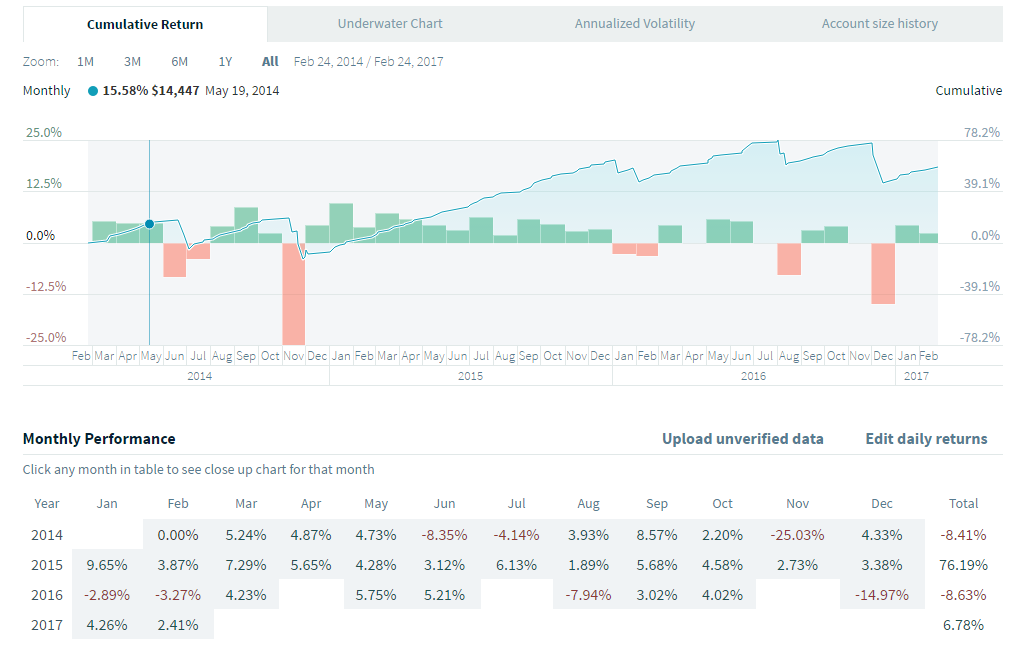Choose the 1Y zoom range

(x=225, y=61)
